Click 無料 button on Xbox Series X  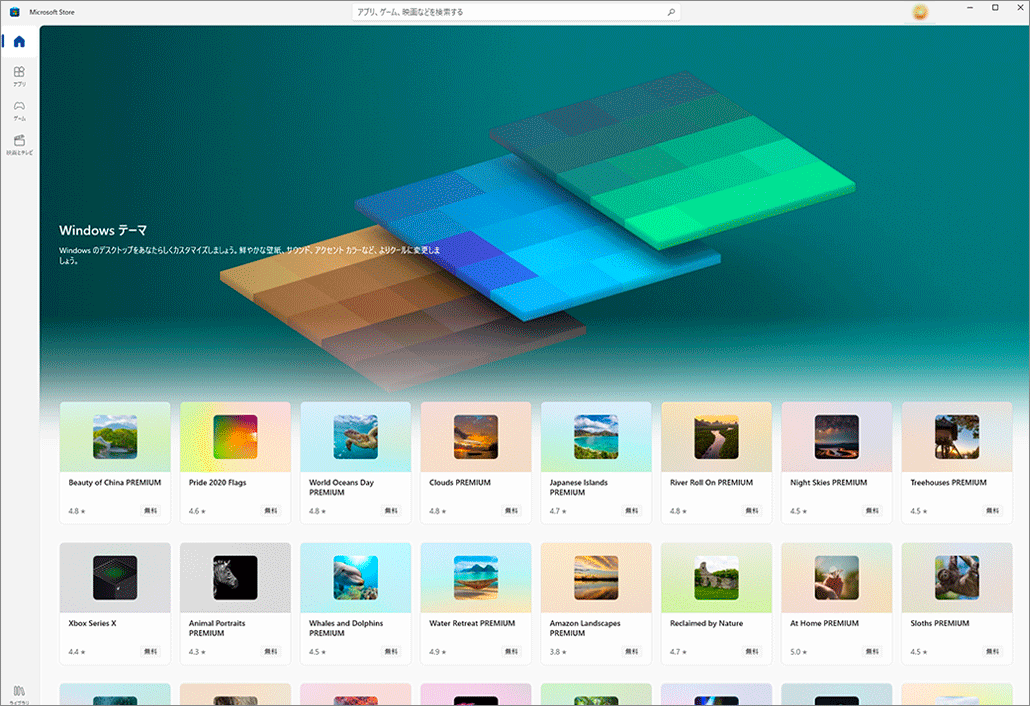(x=150, y=651)
